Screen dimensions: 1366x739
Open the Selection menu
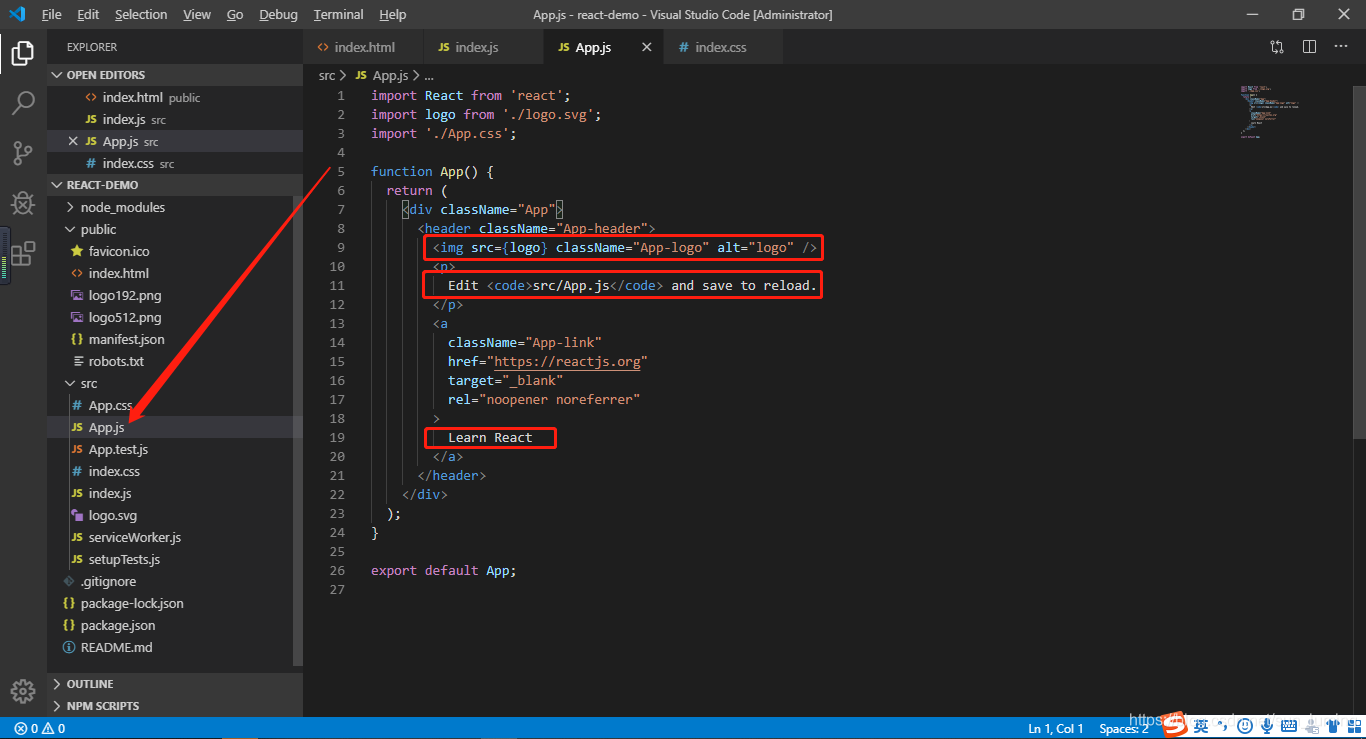pyautogui.click(x=141, y=14)
